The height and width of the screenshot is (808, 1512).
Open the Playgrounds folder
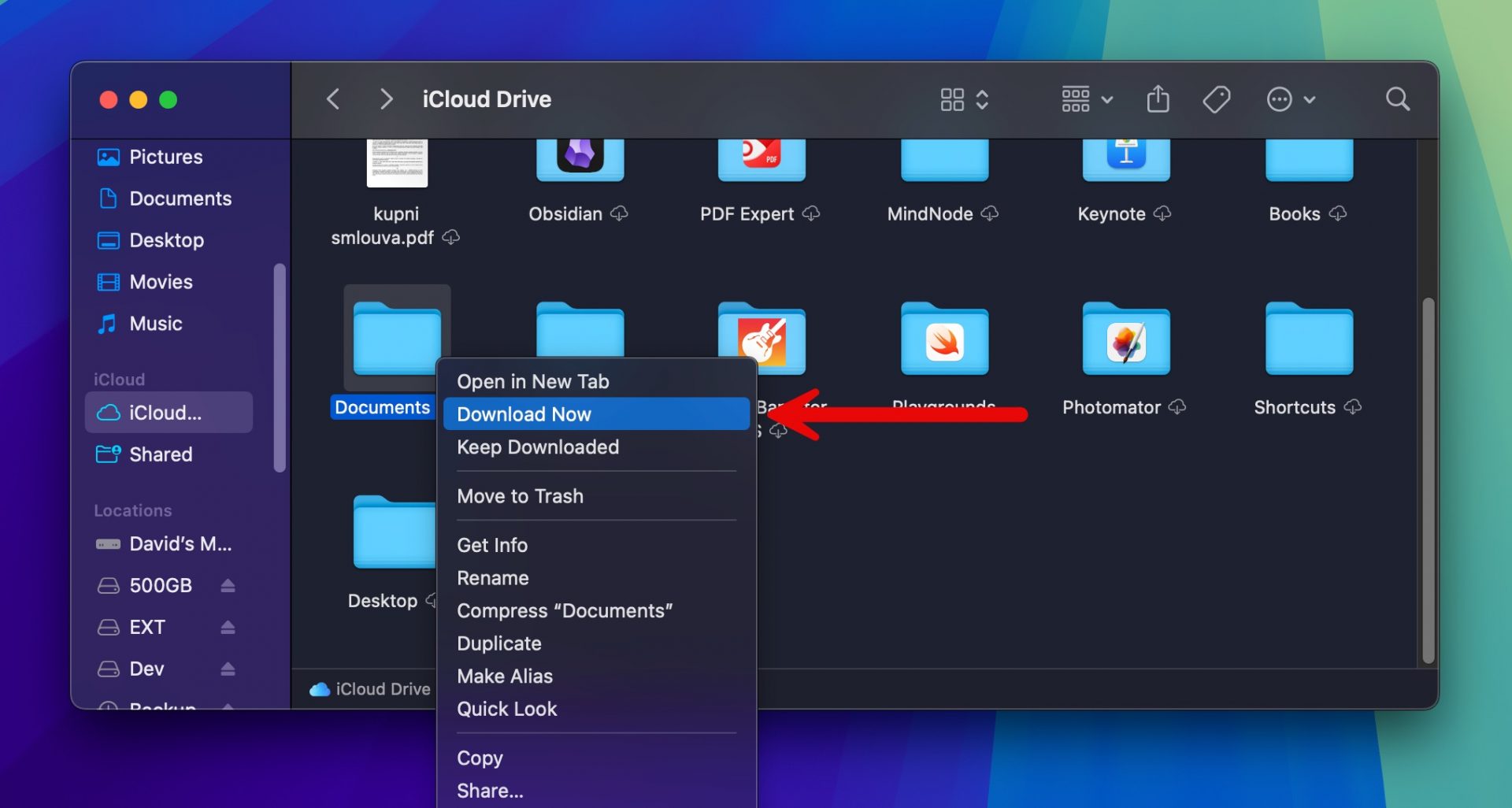pos(943,340)
